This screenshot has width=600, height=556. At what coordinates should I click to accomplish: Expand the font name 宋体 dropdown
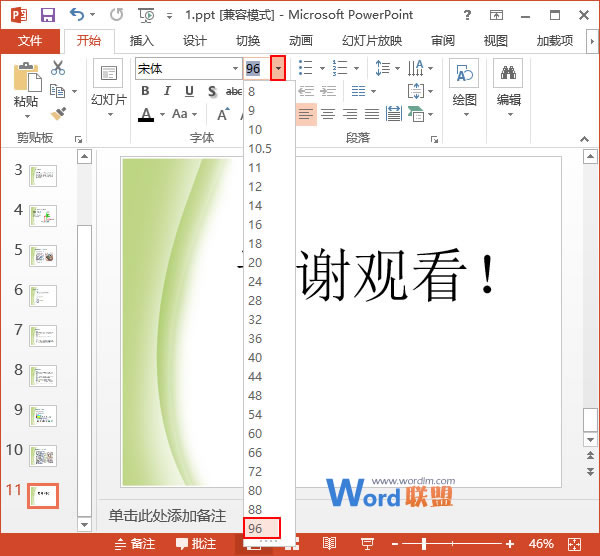coord(235,68)
